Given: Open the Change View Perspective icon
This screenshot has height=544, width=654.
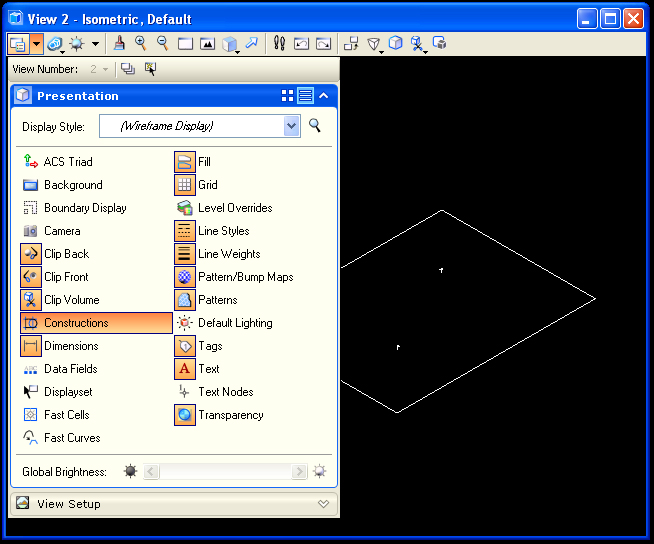Looking at the screenshot, I should point(374,44).
